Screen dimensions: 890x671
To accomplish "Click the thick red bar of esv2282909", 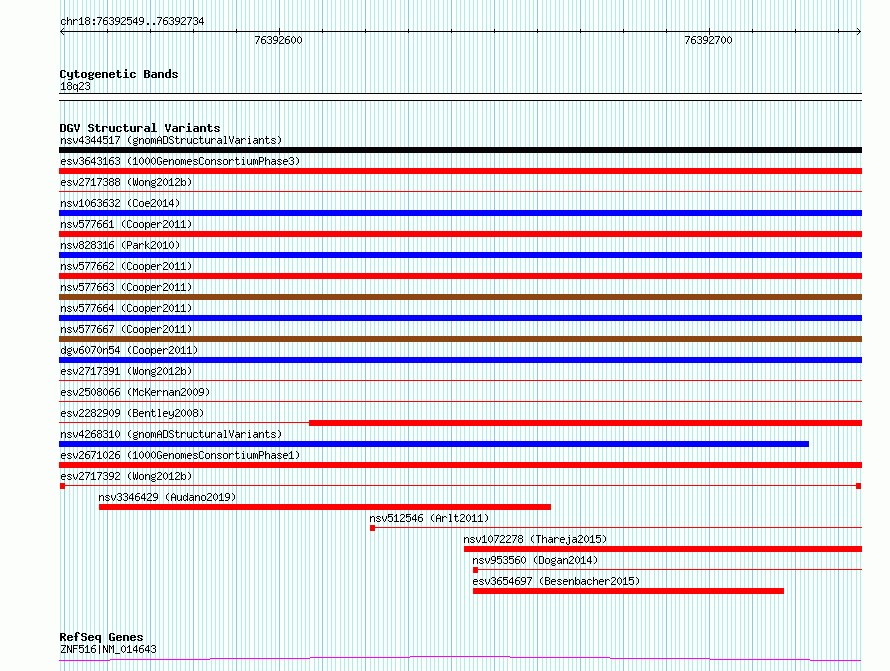I will (x=585, y=423).
